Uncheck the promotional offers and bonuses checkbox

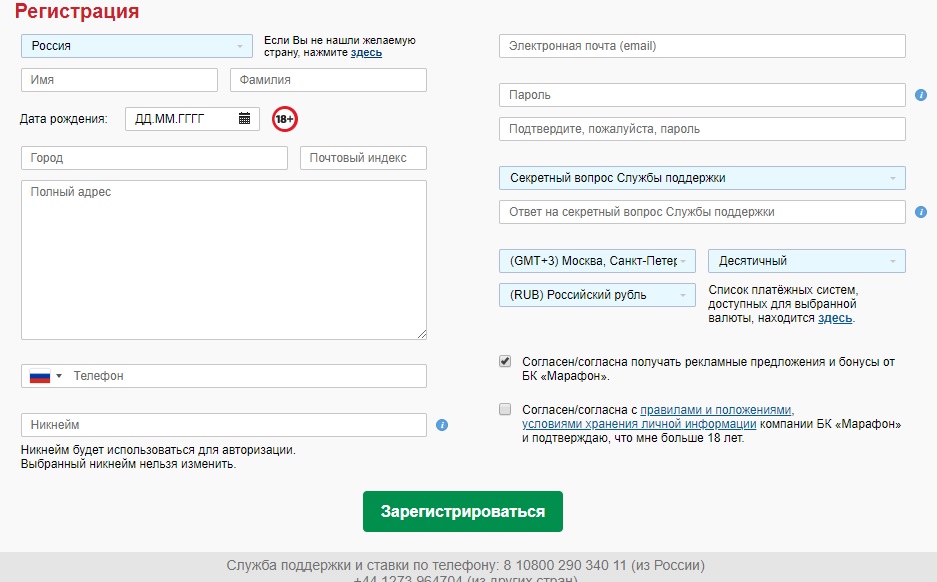[x=505, y=362]
